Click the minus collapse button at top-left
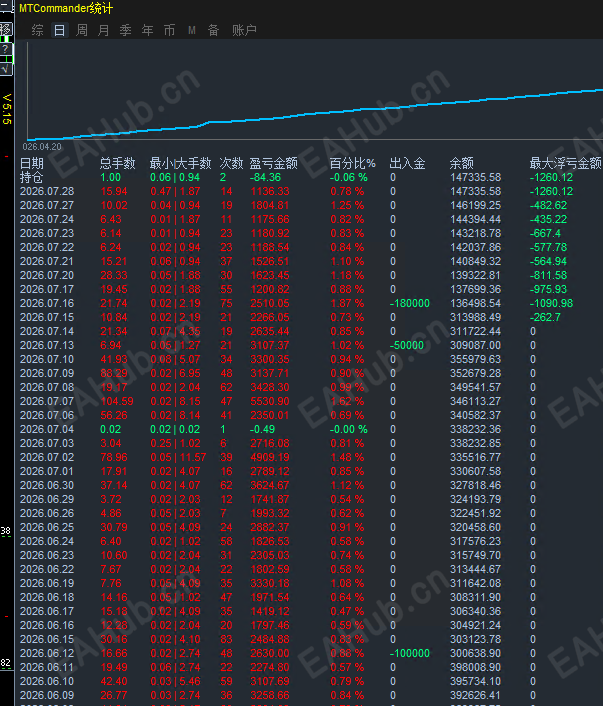The height and width of the screenshot is (706, 603). pos(6,7)
